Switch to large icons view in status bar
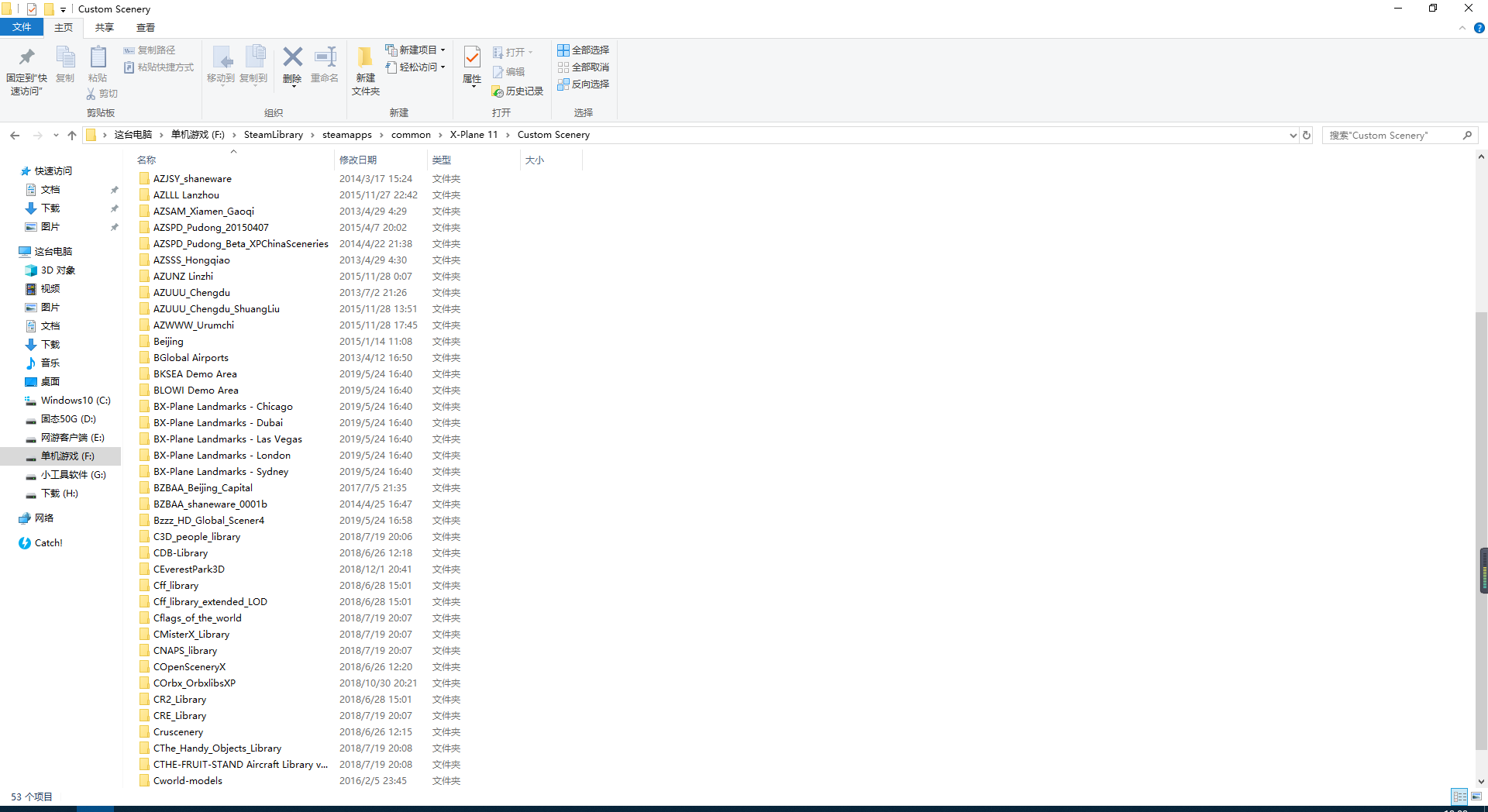 (x=1476, y=797)
